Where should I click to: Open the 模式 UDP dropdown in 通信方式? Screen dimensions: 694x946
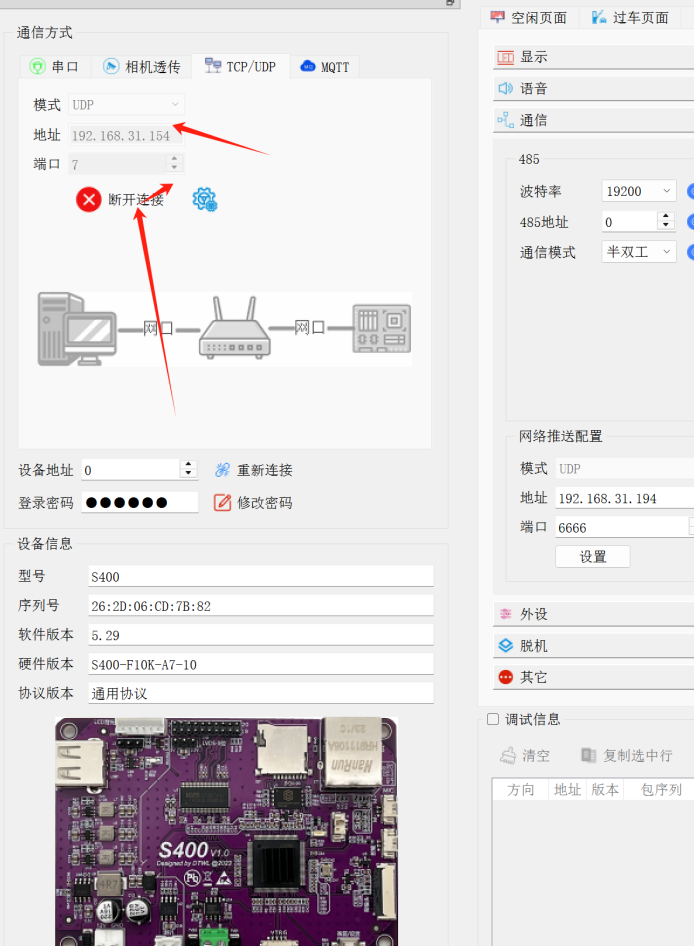[x=126, y=104]
